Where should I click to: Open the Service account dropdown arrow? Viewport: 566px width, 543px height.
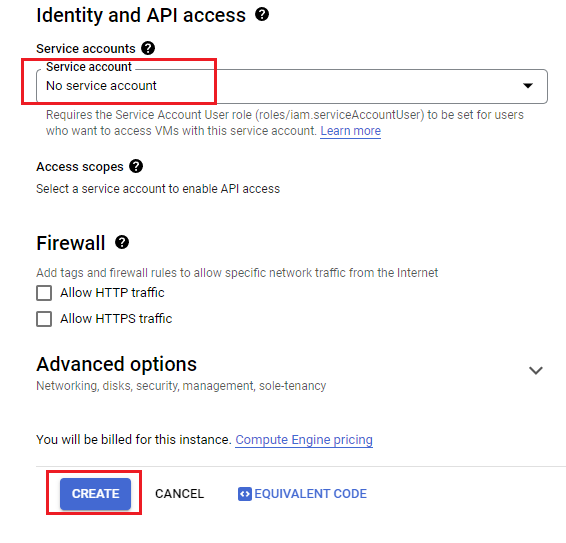click(528, 86)
